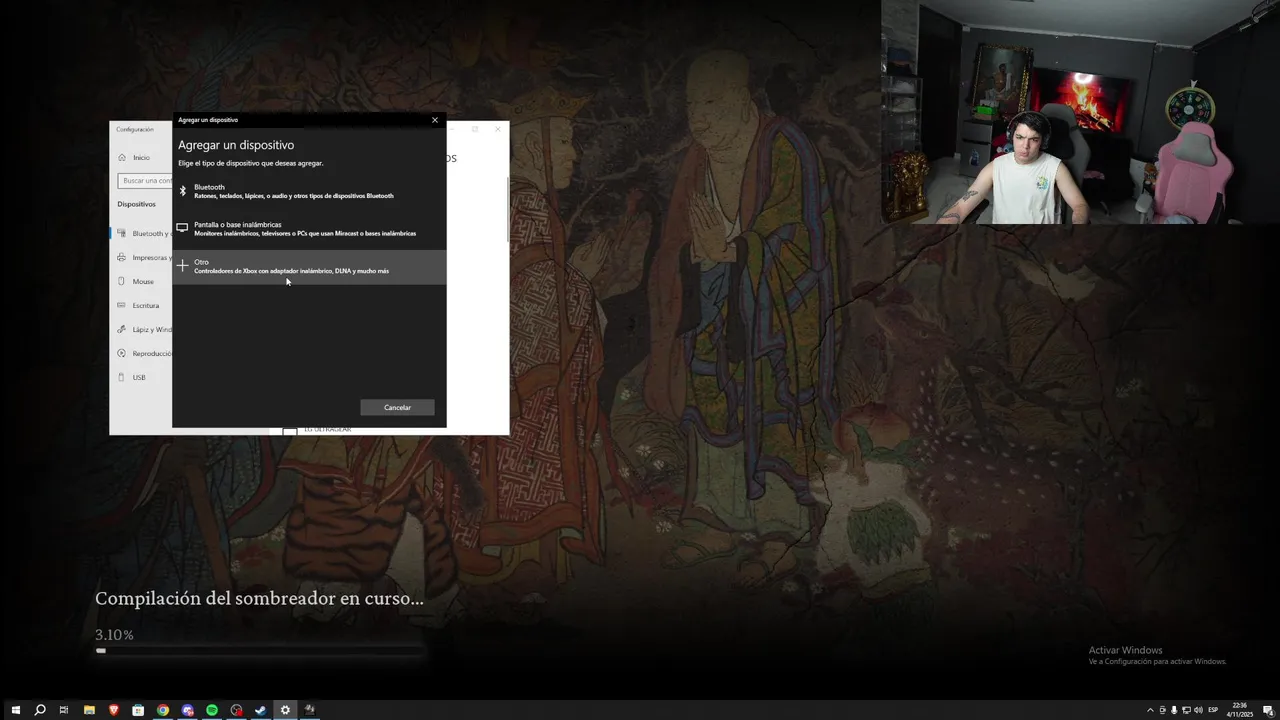Viewport: 1280px width, 720px height.
Task: Choose the Bluetooth device type option
Action: pos(309,191)
